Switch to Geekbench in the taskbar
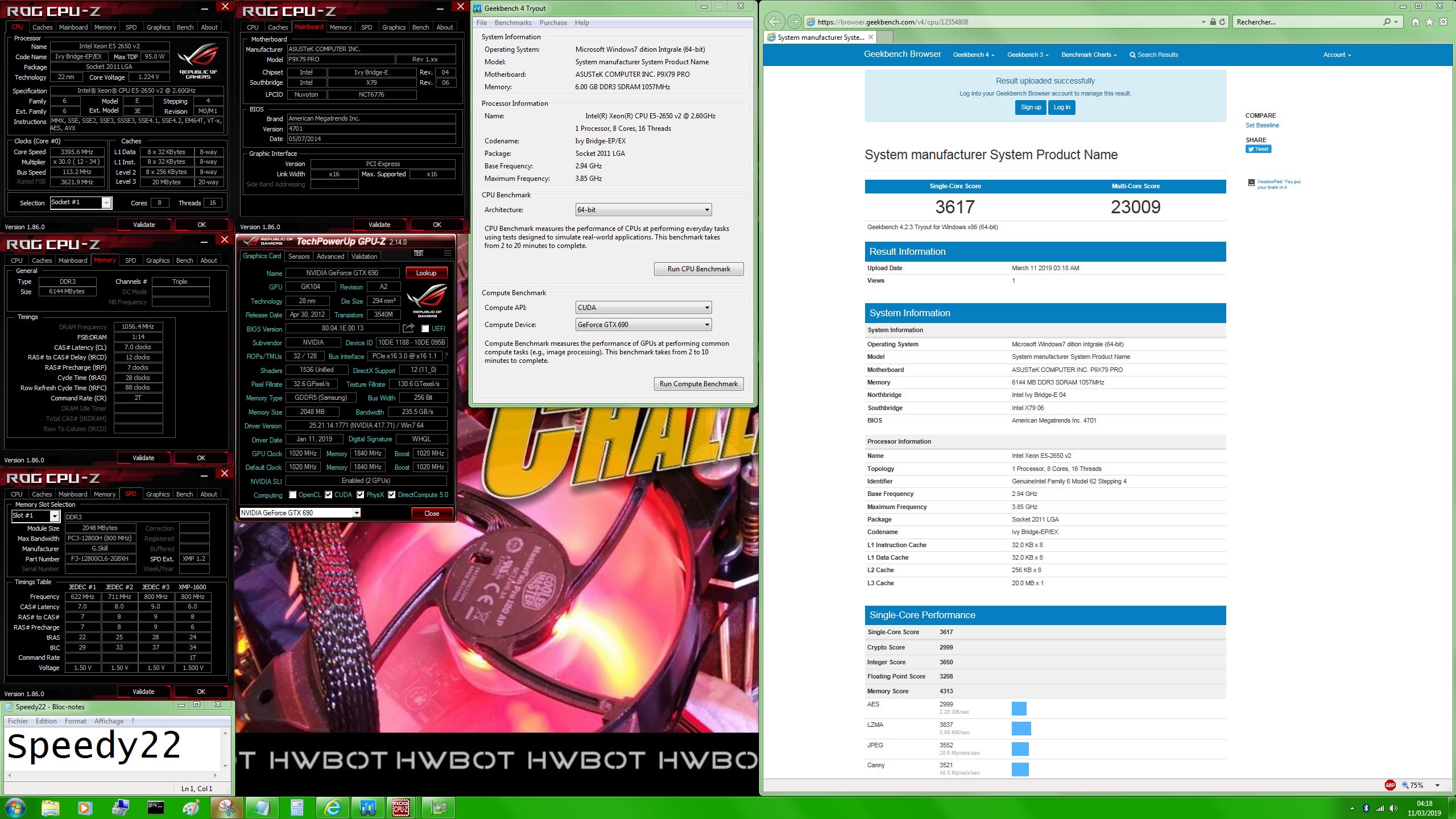The height and width of the screenshot is (819, 1456). coord(367,808)
